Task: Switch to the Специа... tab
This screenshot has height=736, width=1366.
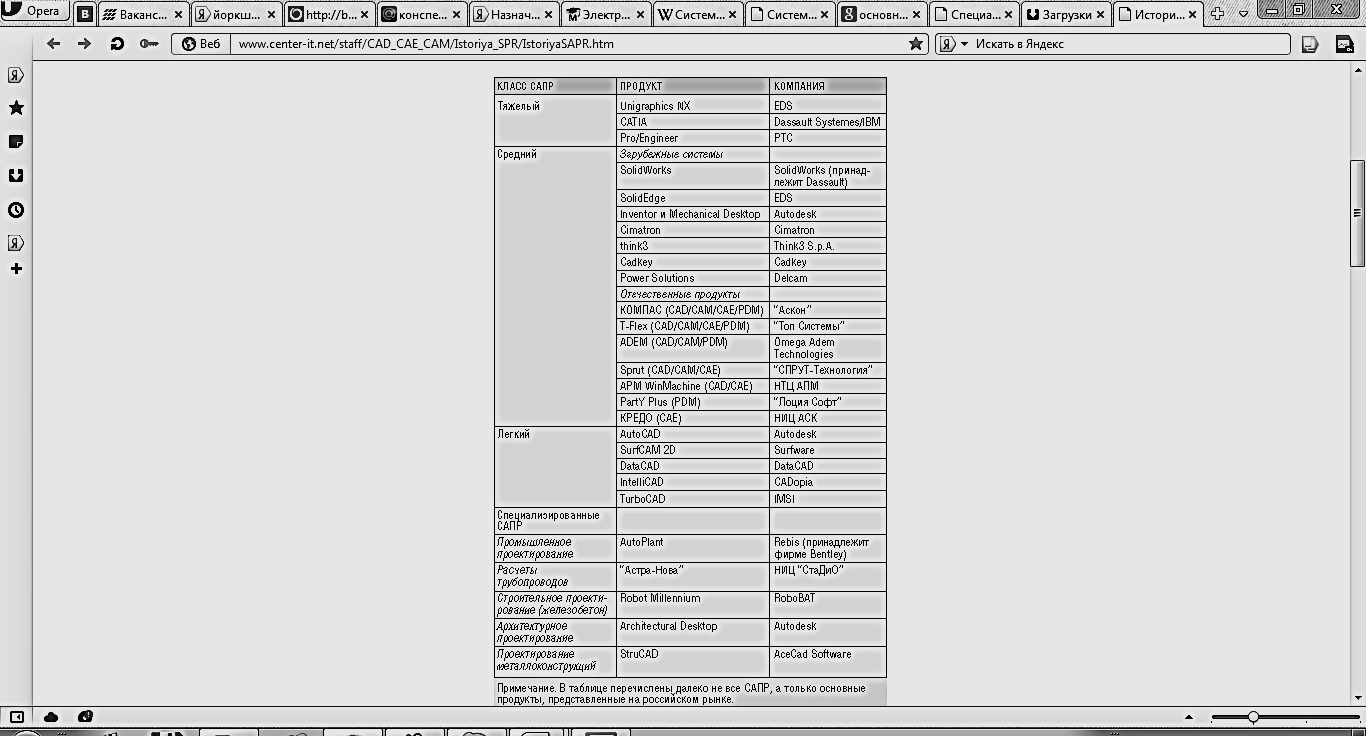Action: 974,15
